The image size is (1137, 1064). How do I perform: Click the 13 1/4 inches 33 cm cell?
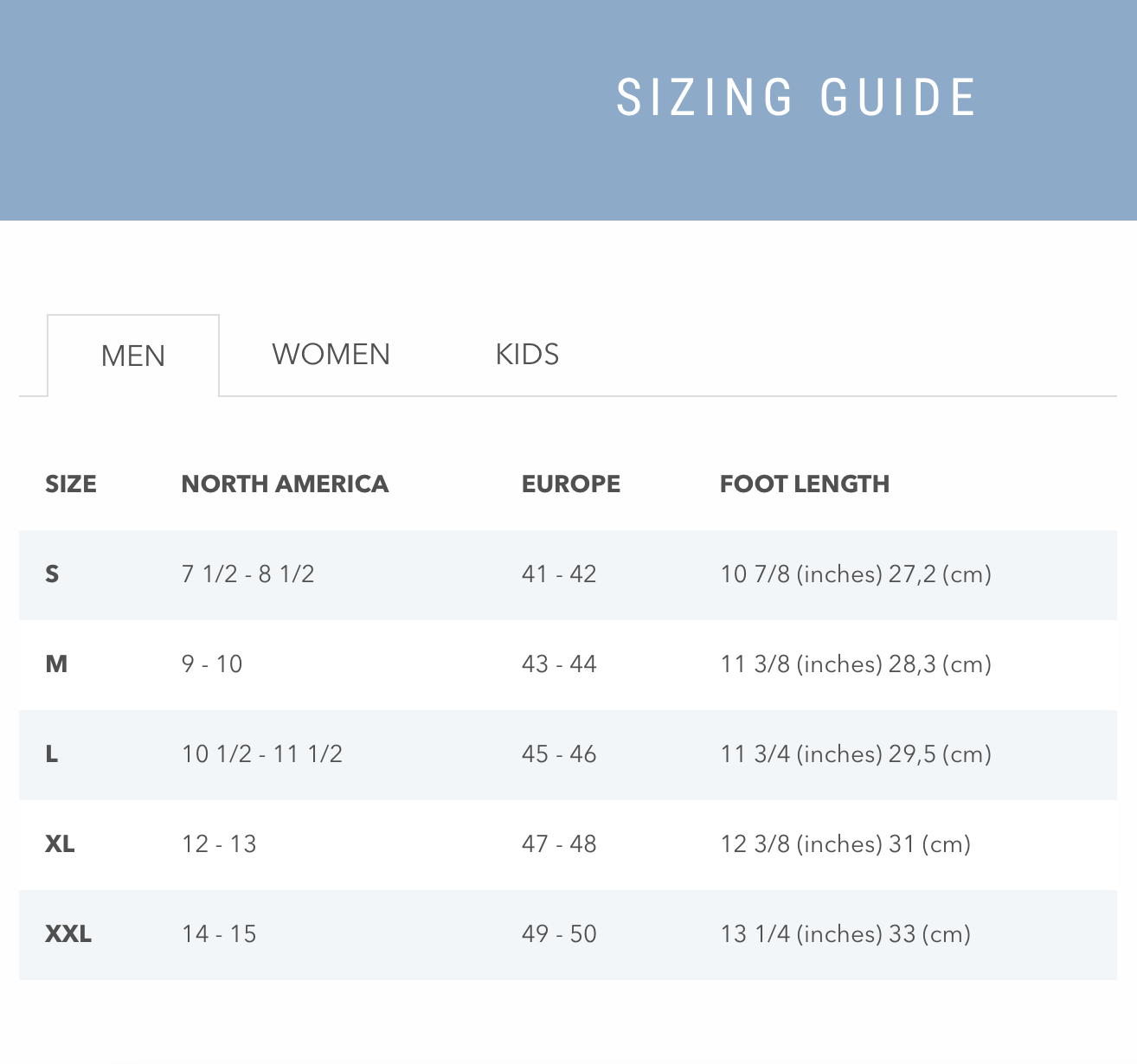pyautogui.click(x=845, y=934)
